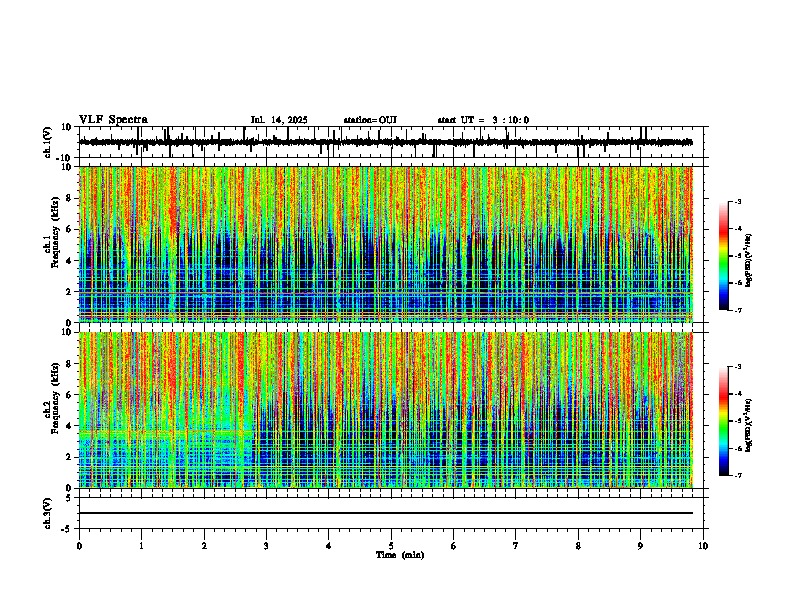Viewport: 792px width, 612px height.
Task: Click the flat ch.3 trace line
Action: coord(385,513)
